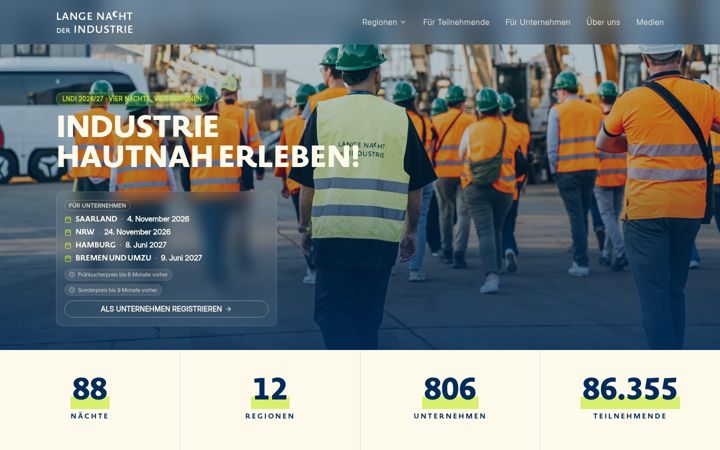720x450 pixels.
Task: Open the Medien navigation link
Action: pyautogui.click(x=650, y=22)
